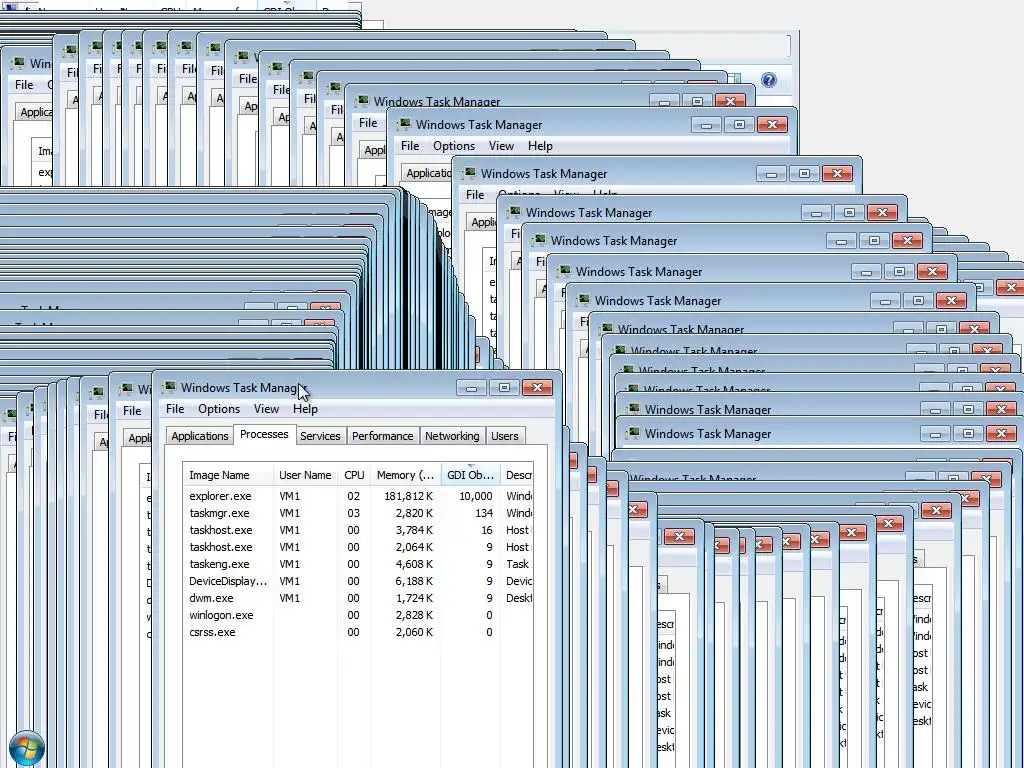Open Options in background window showing full menu bar
Screen dimensions: 1024x768
pyautogui.click(x=454, y=146)
